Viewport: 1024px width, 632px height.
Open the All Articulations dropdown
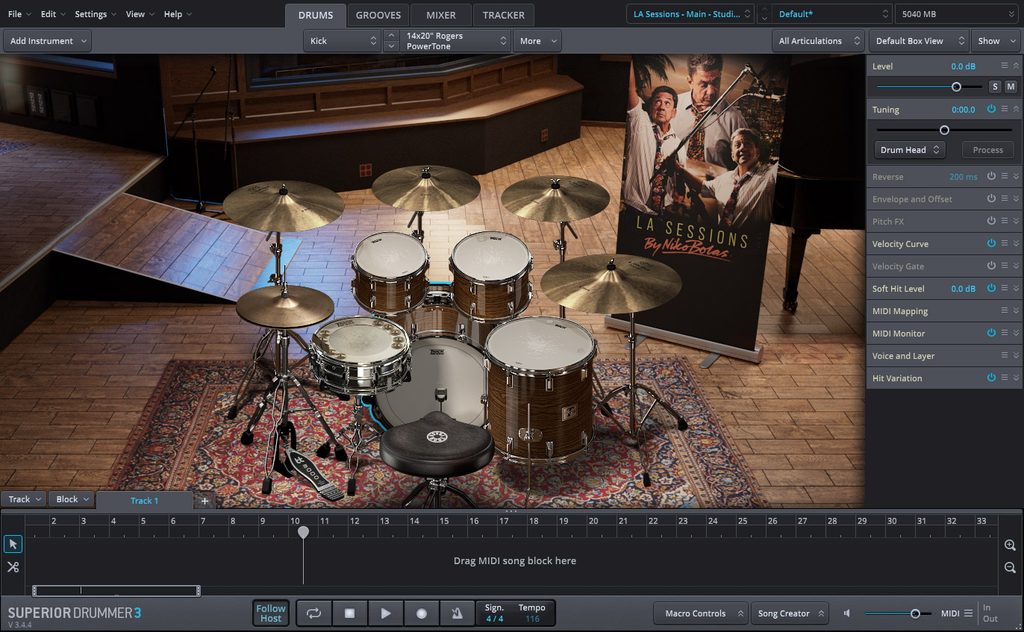point(819,40)
